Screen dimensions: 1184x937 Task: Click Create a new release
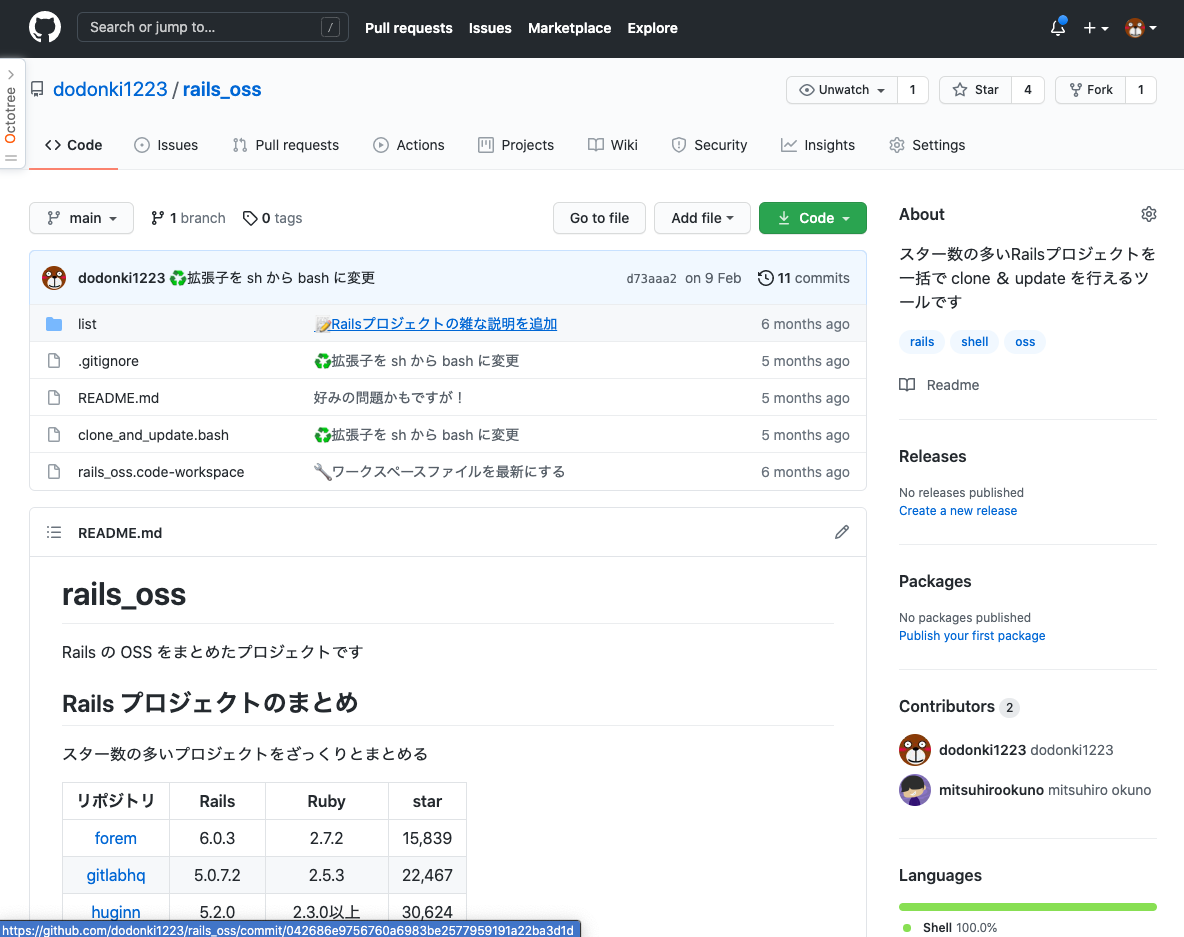[957, 510]
